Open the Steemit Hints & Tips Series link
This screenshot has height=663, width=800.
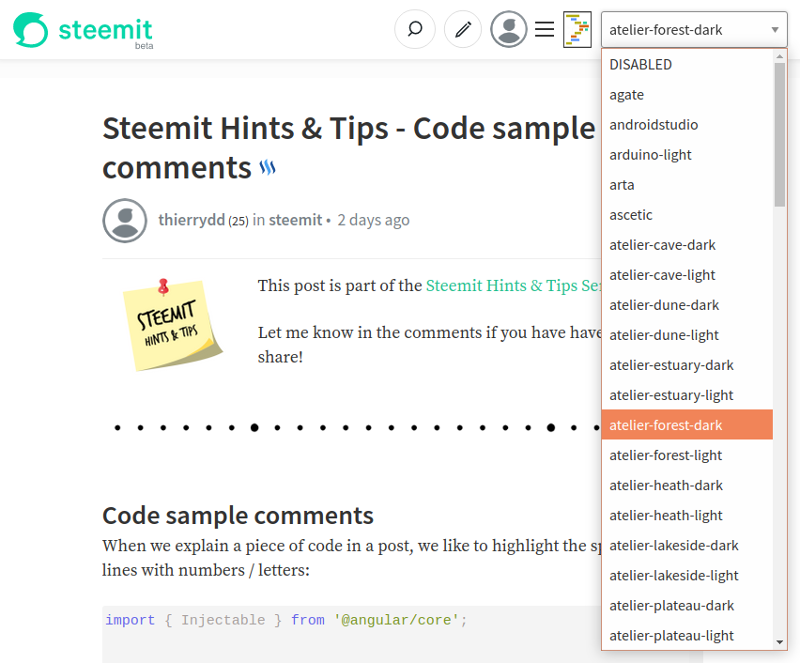[x=513, y=285]
